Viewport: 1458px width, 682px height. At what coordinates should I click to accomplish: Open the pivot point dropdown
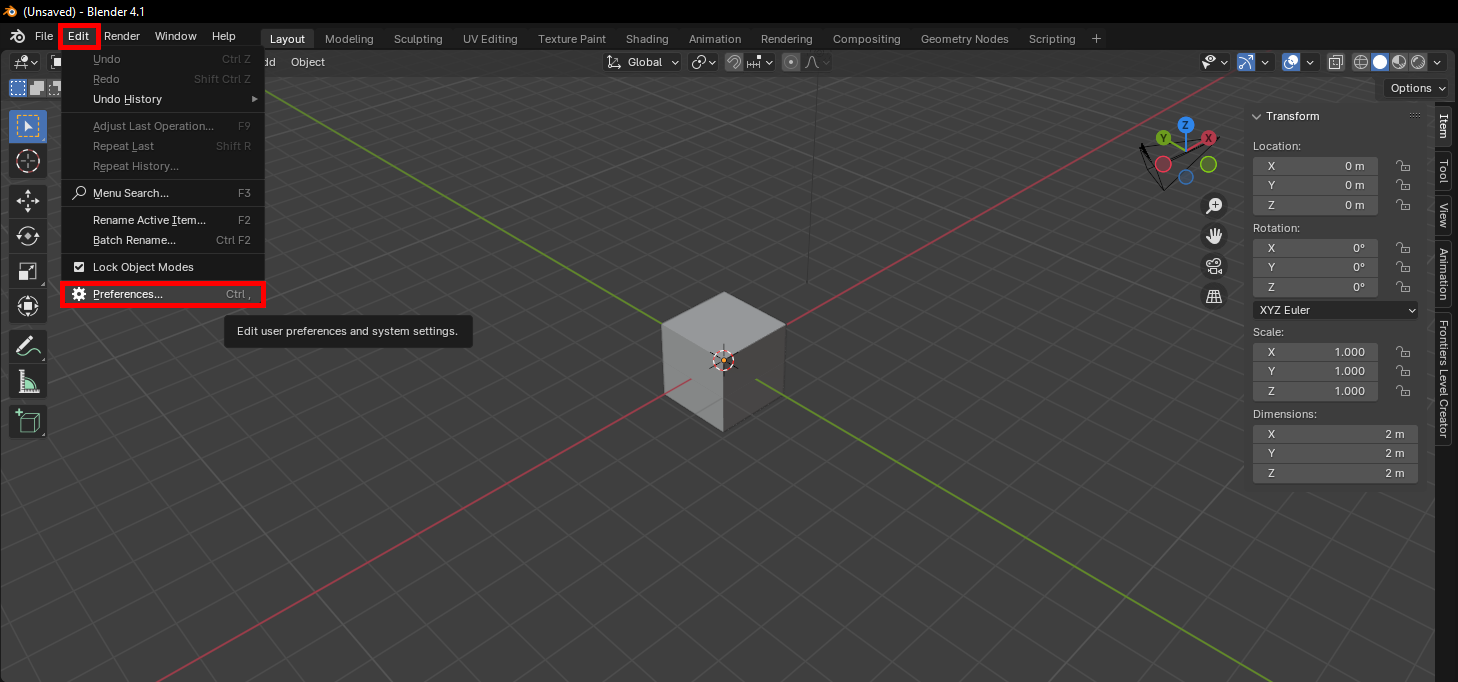704,62
